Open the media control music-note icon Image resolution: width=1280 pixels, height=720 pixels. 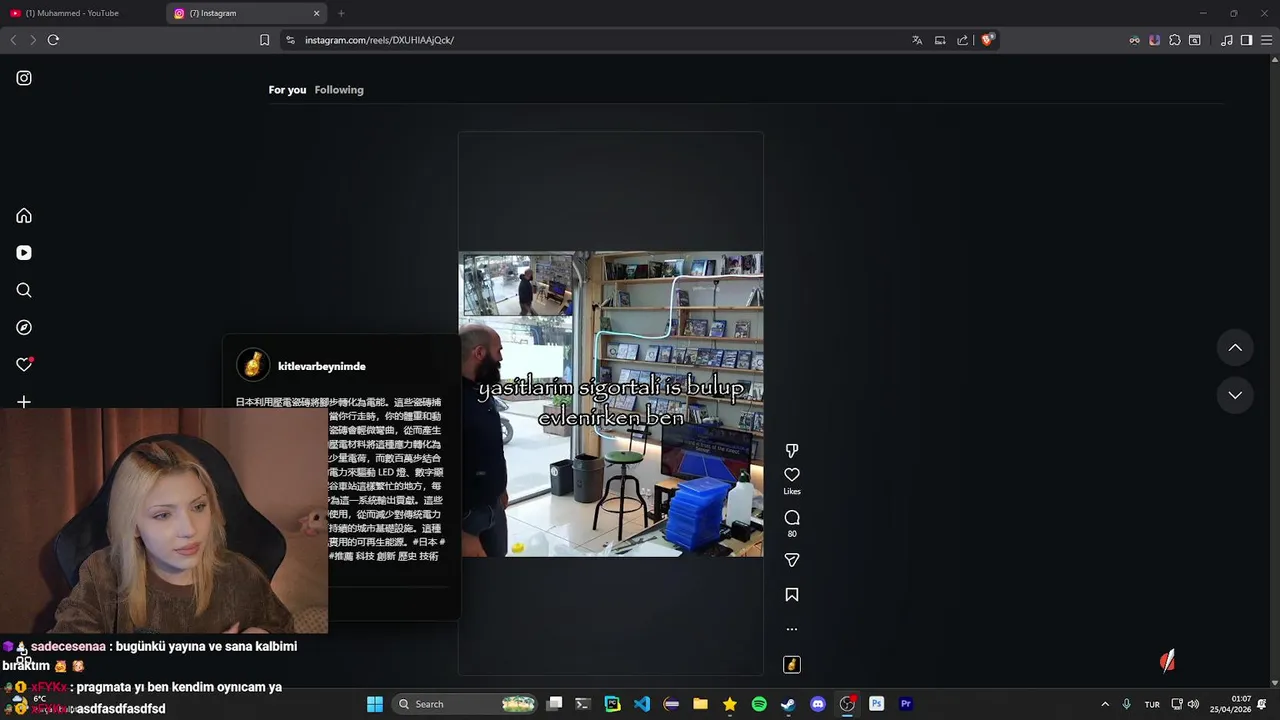[x=1226, y=40]
